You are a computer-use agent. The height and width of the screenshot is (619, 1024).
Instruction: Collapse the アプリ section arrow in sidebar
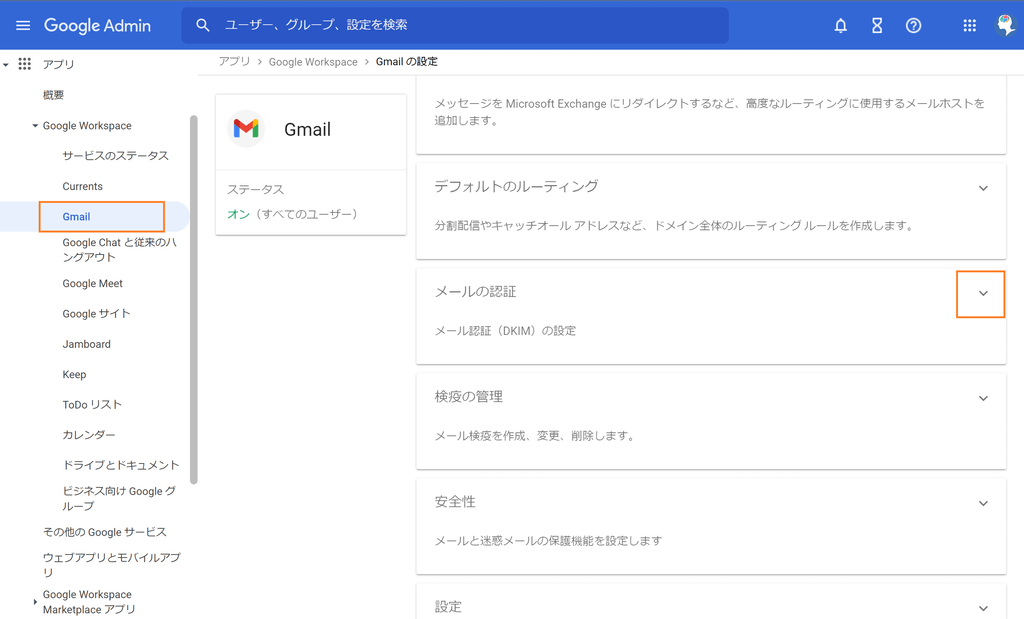pyautogui.click(x=6, y=65)
